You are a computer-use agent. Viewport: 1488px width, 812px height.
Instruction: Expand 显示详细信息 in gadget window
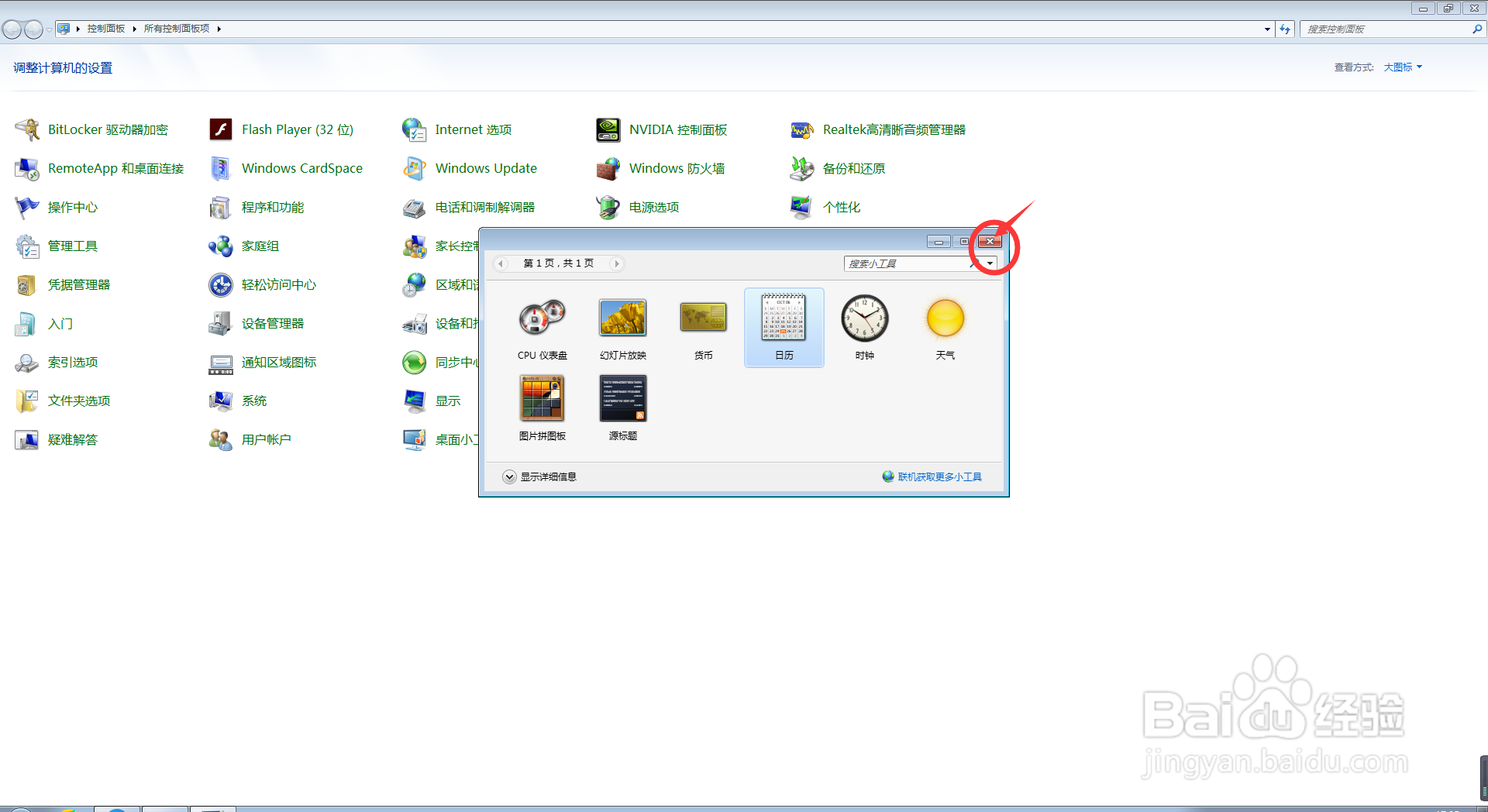point(539,477)
